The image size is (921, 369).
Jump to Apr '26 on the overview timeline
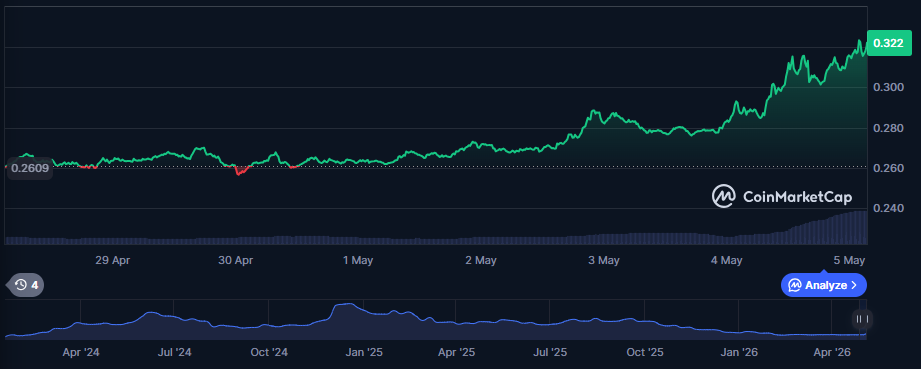click(832, 353)
